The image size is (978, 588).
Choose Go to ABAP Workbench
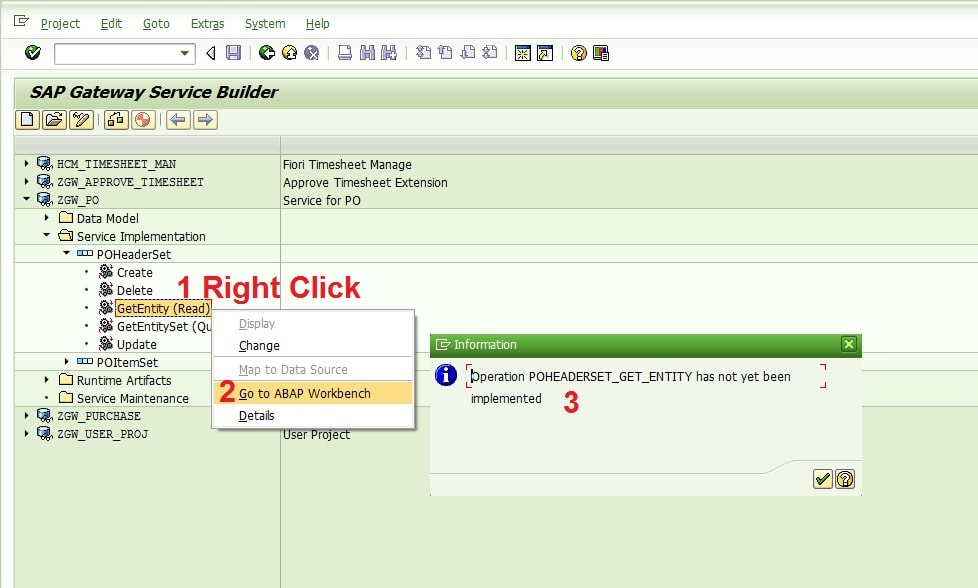(x=313, y=393)
